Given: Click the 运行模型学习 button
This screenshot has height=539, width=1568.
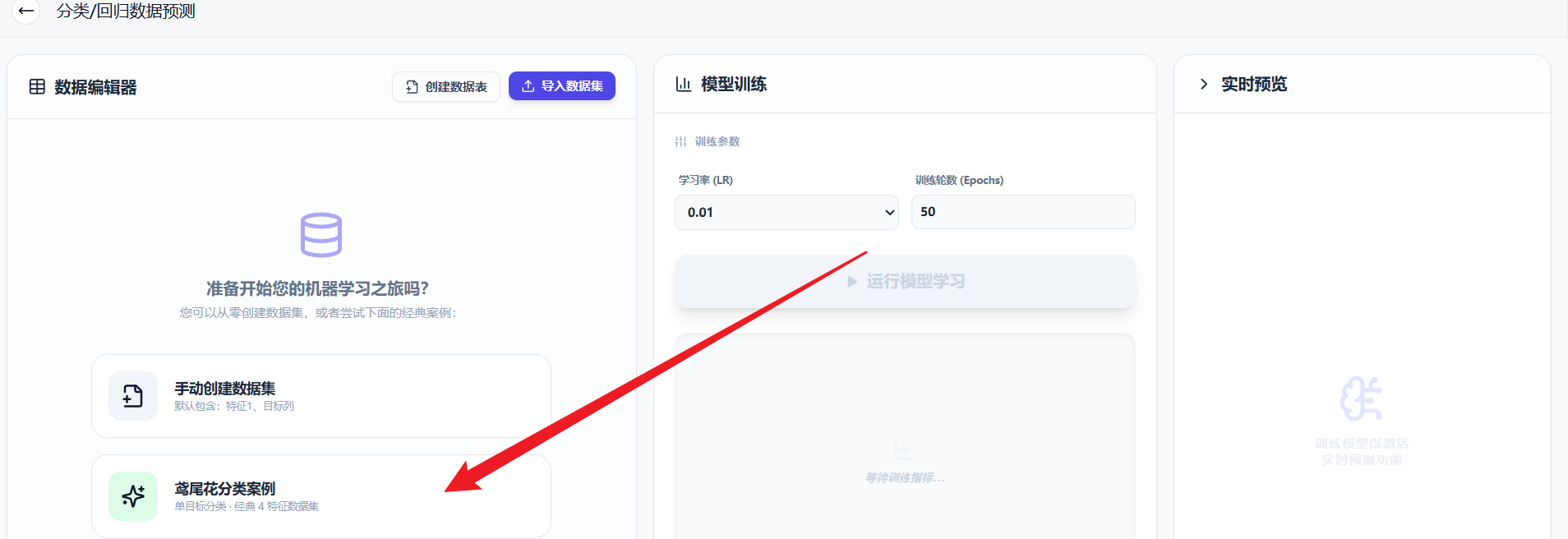Looking at the screenshot, I should pos(905,282).
